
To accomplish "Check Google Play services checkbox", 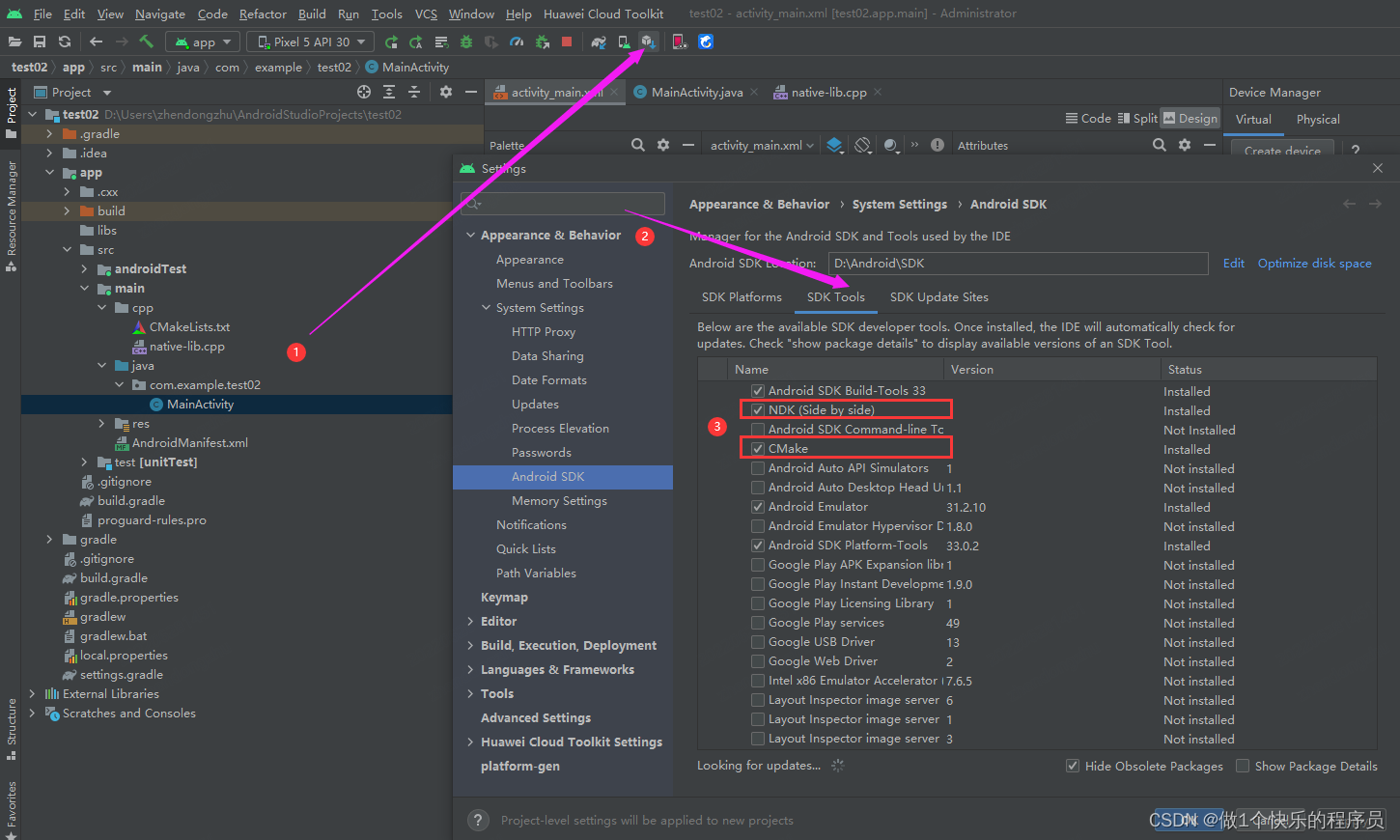I will [758, 623].
